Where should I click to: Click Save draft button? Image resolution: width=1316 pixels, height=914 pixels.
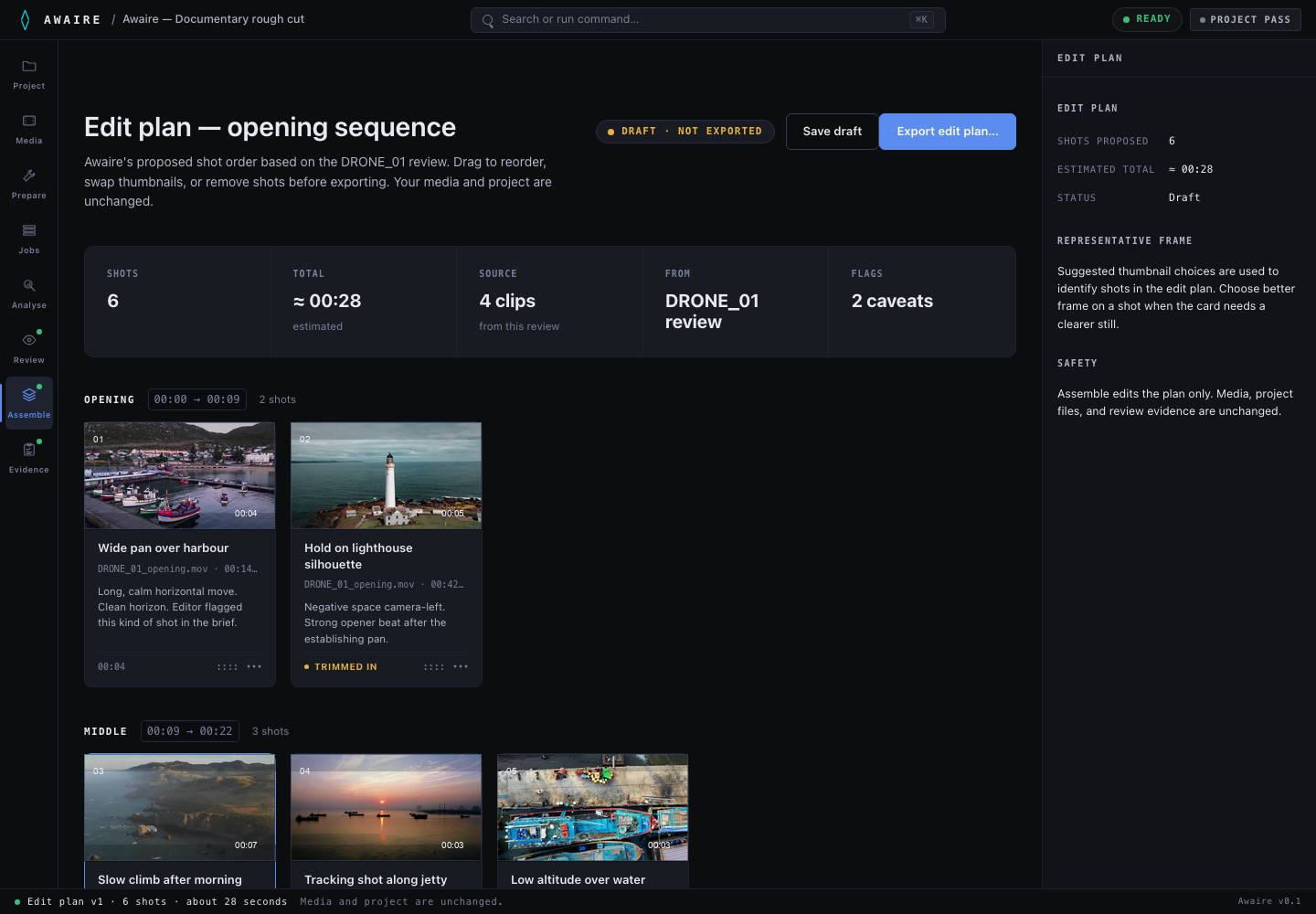click(x=832, y=132)
